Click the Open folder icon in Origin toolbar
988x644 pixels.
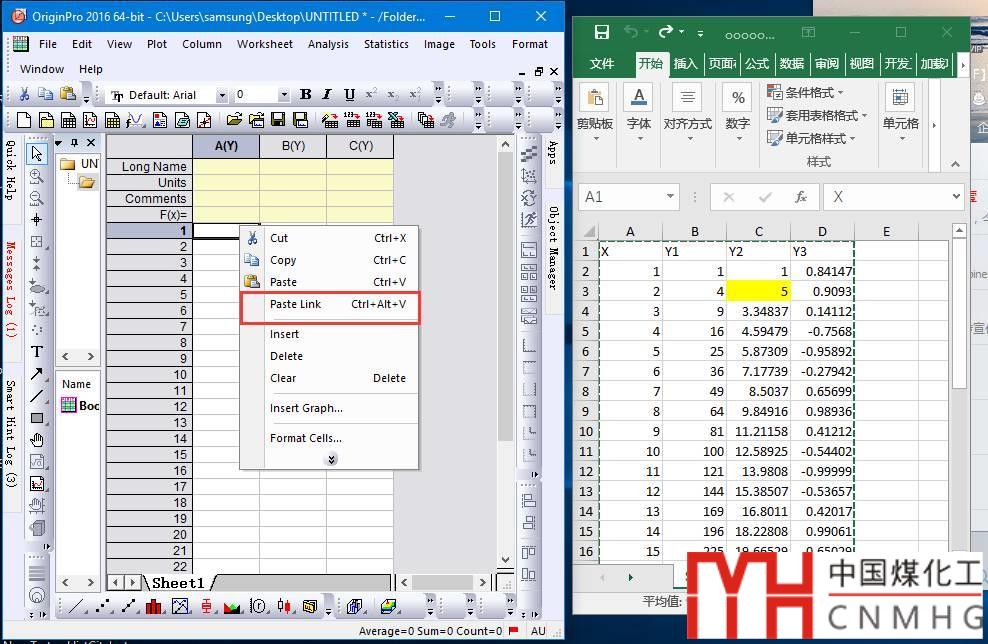(234, 120)
